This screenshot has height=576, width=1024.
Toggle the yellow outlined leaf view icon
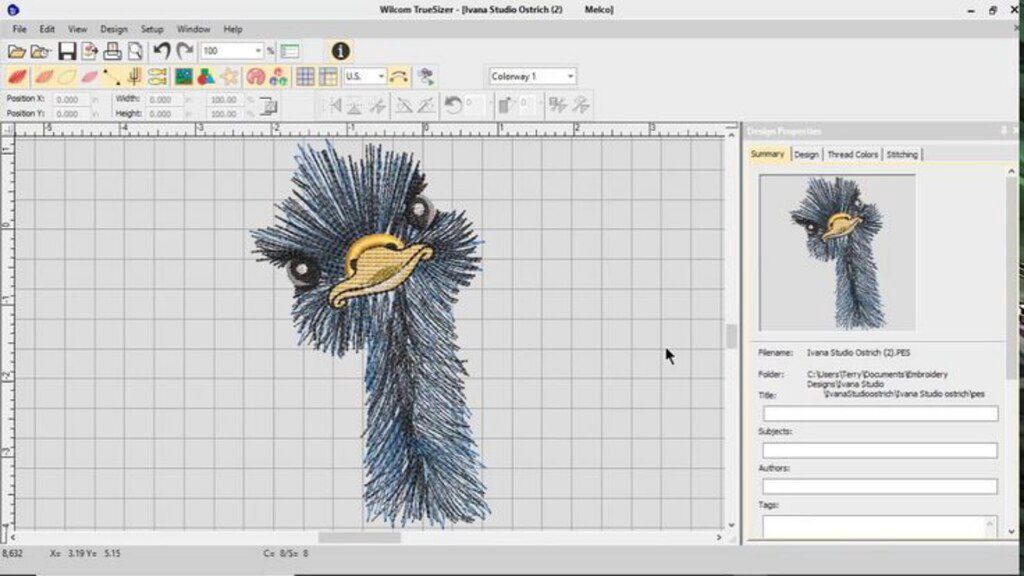(x=67, y=76)
